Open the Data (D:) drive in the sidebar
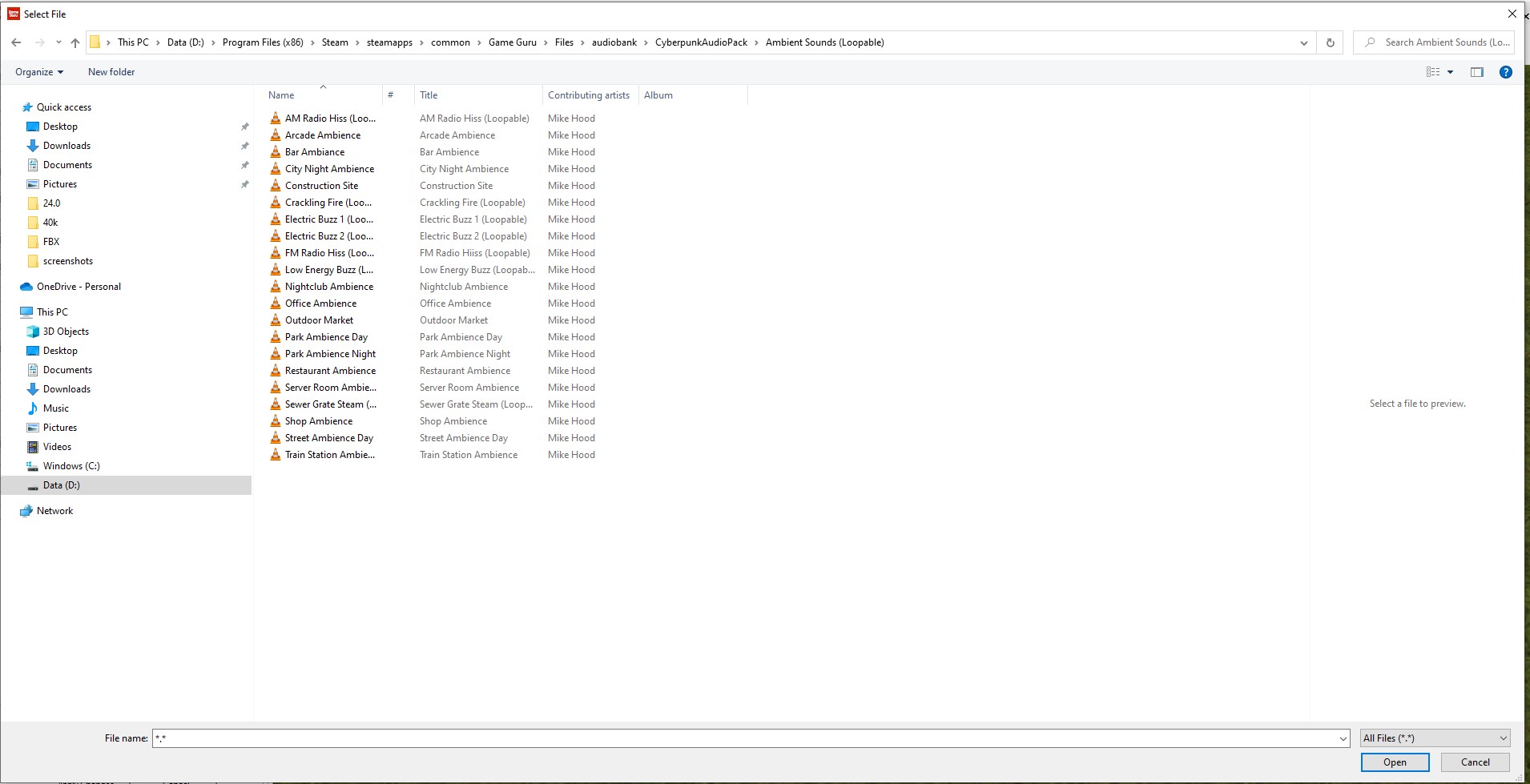 [61, 485]
